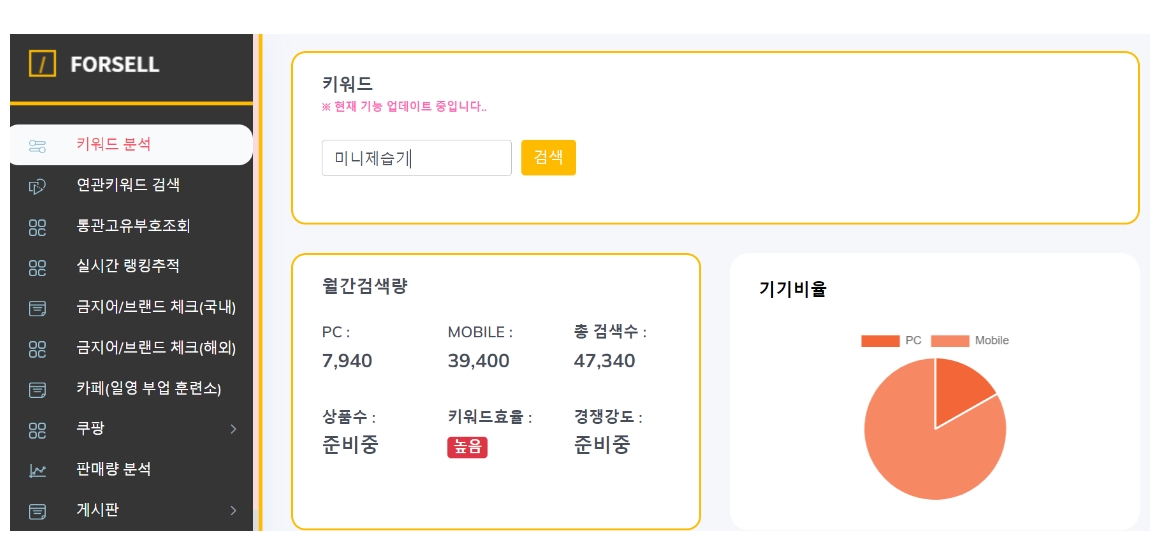Viewport: 1162px width, 555px height.
Task: Expand the 쿠팡 submenu chevron
Action: pos(233,430)
